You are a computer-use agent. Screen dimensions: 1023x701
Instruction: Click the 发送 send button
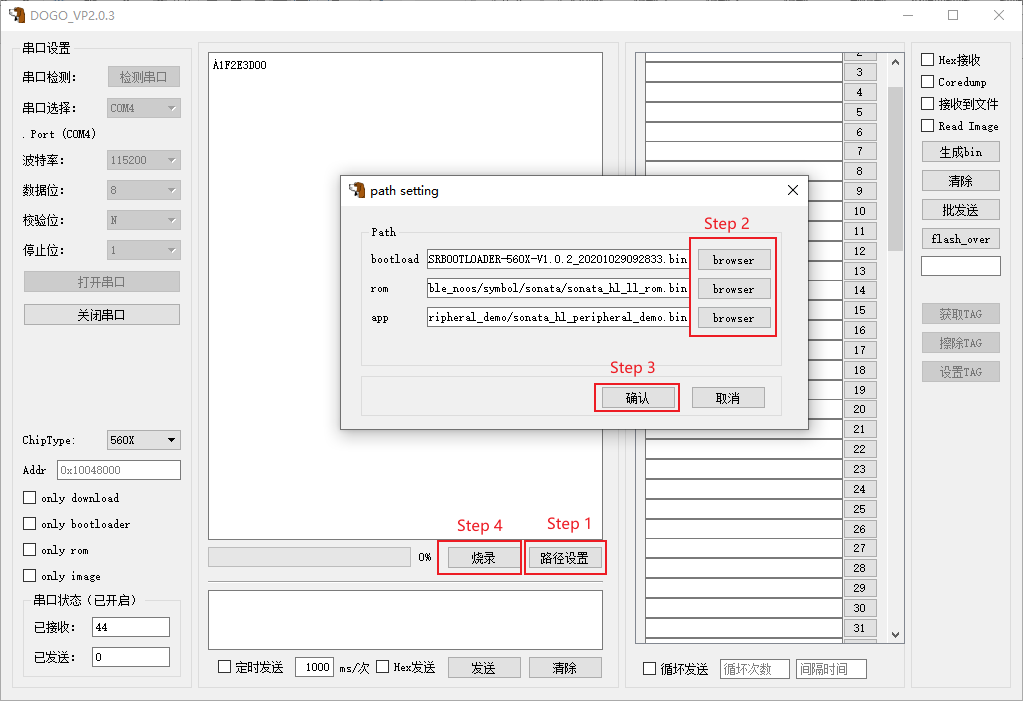click(483, 668)
